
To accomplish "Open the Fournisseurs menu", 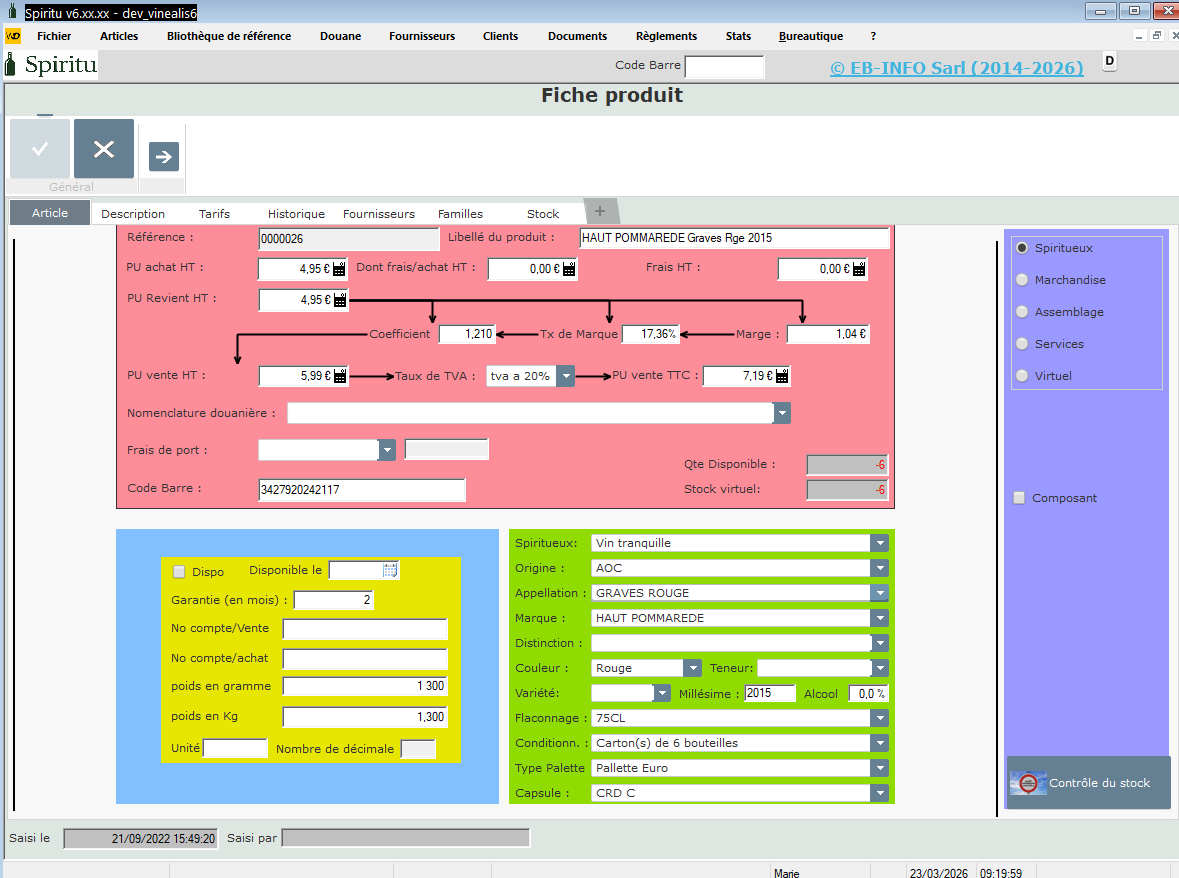I will tap(421, 36).
